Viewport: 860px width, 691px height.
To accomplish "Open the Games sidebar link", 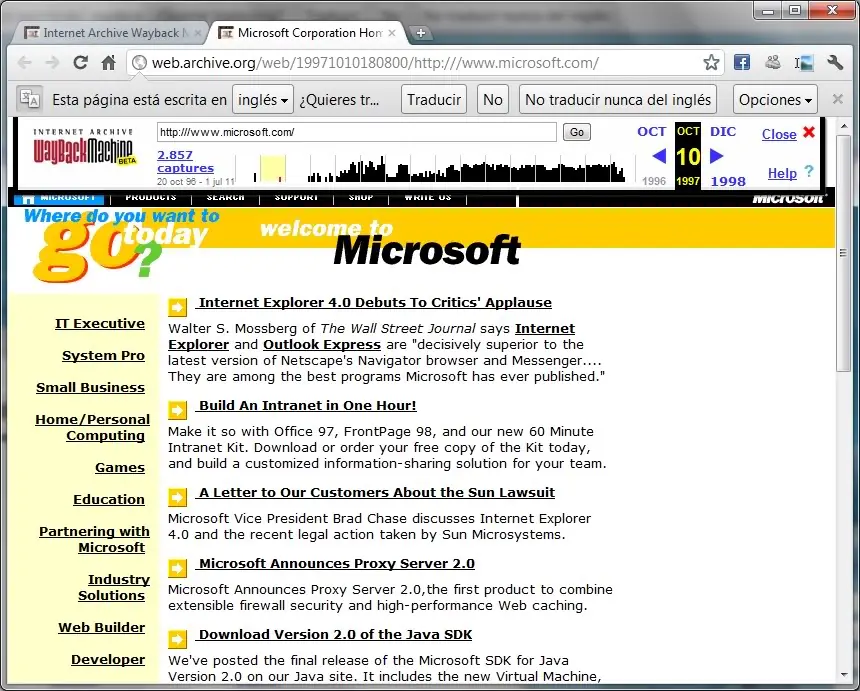I will click(120, 467).
